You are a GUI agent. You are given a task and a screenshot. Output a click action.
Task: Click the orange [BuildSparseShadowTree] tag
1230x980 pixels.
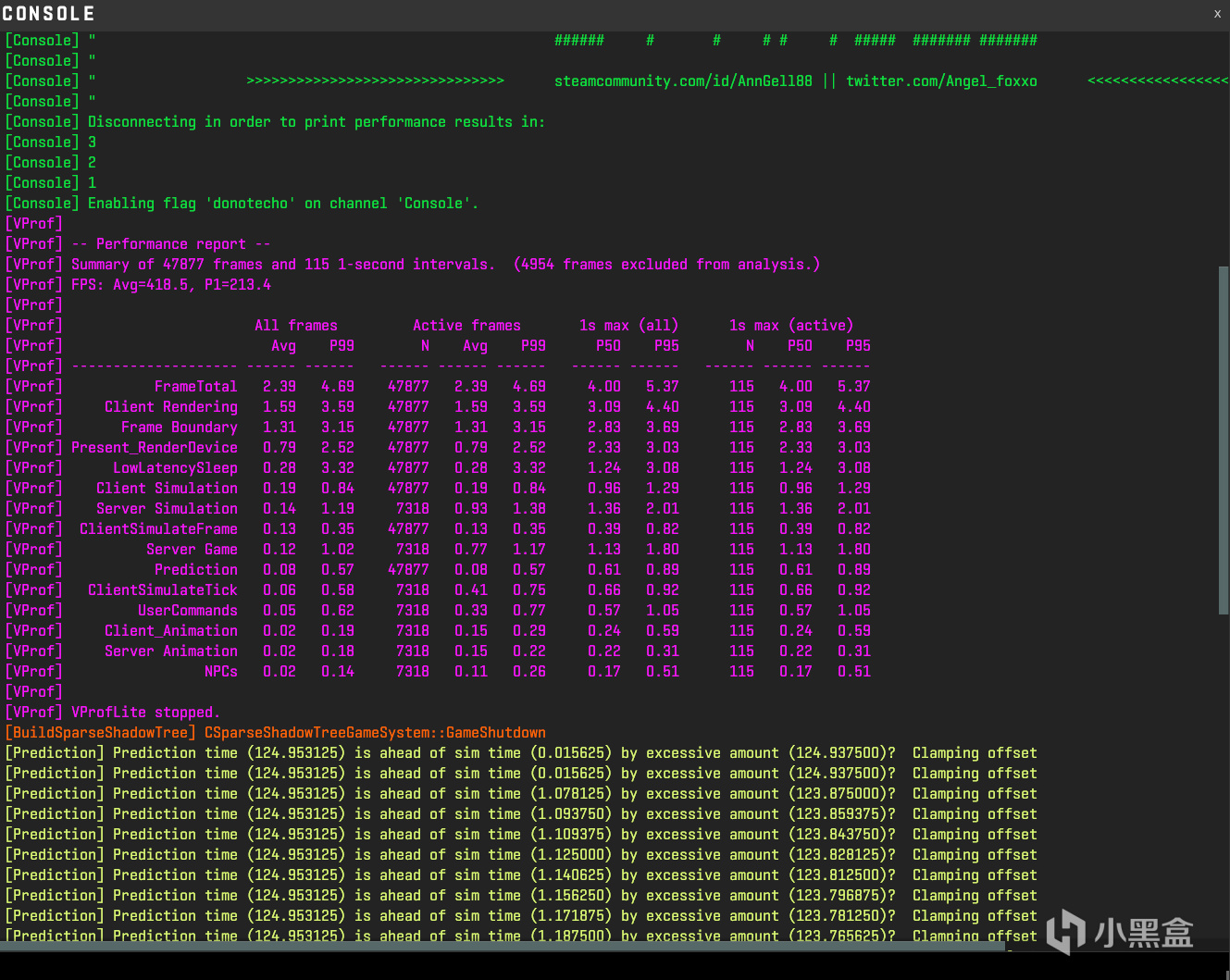[x=101, y=733]
